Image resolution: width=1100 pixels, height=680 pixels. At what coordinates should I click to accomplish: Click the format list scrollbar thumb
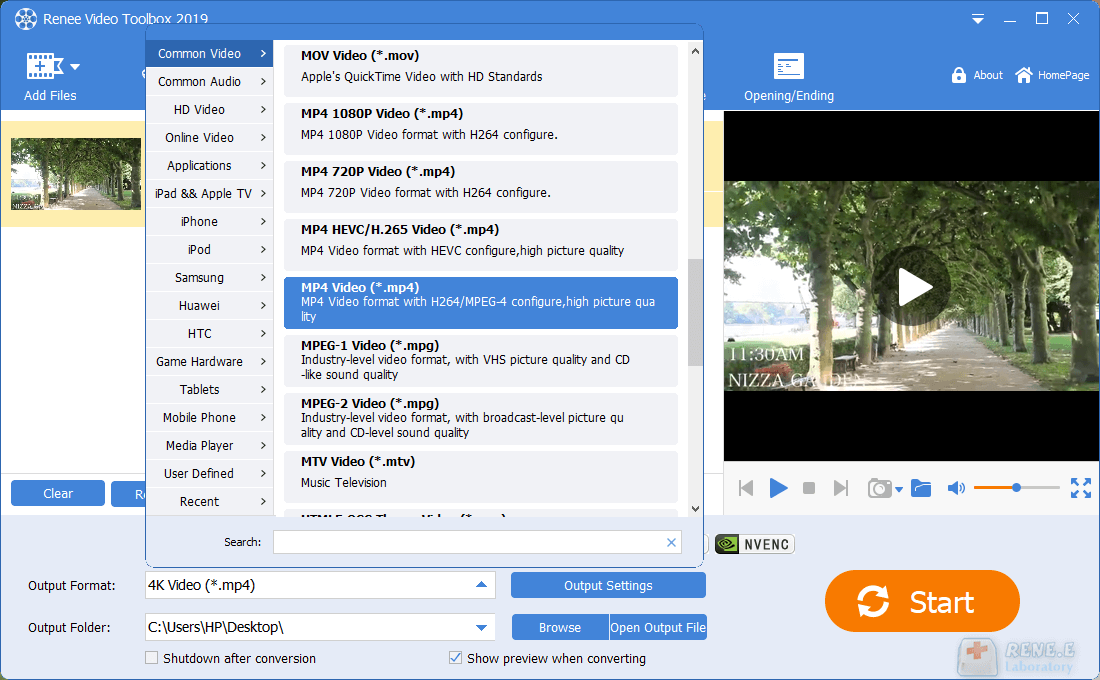point(695,312)
